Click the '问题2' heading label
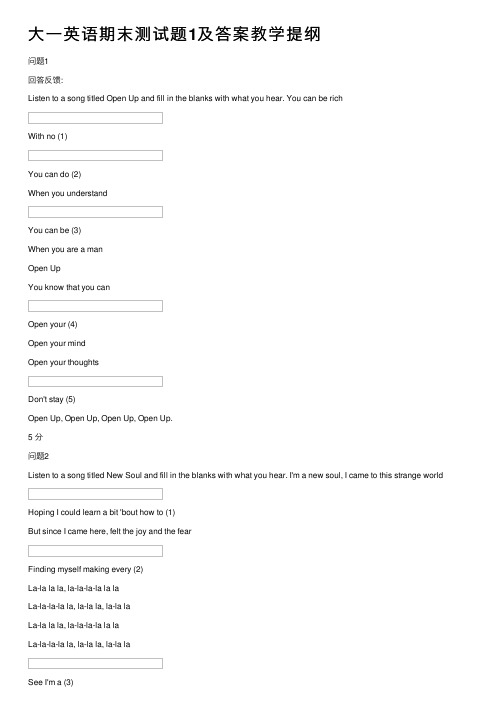This screenshot has height=713, width=504. (38, 456)
